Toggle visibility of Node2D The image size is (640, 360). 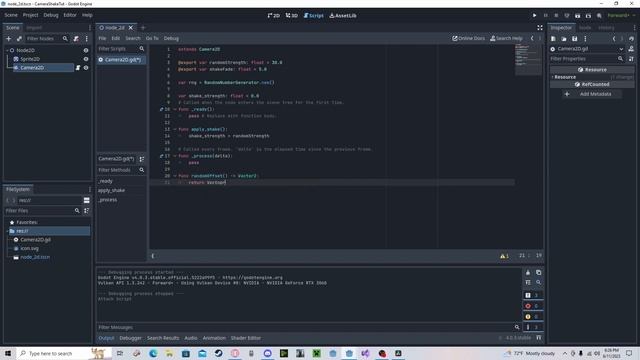[86, 50]
